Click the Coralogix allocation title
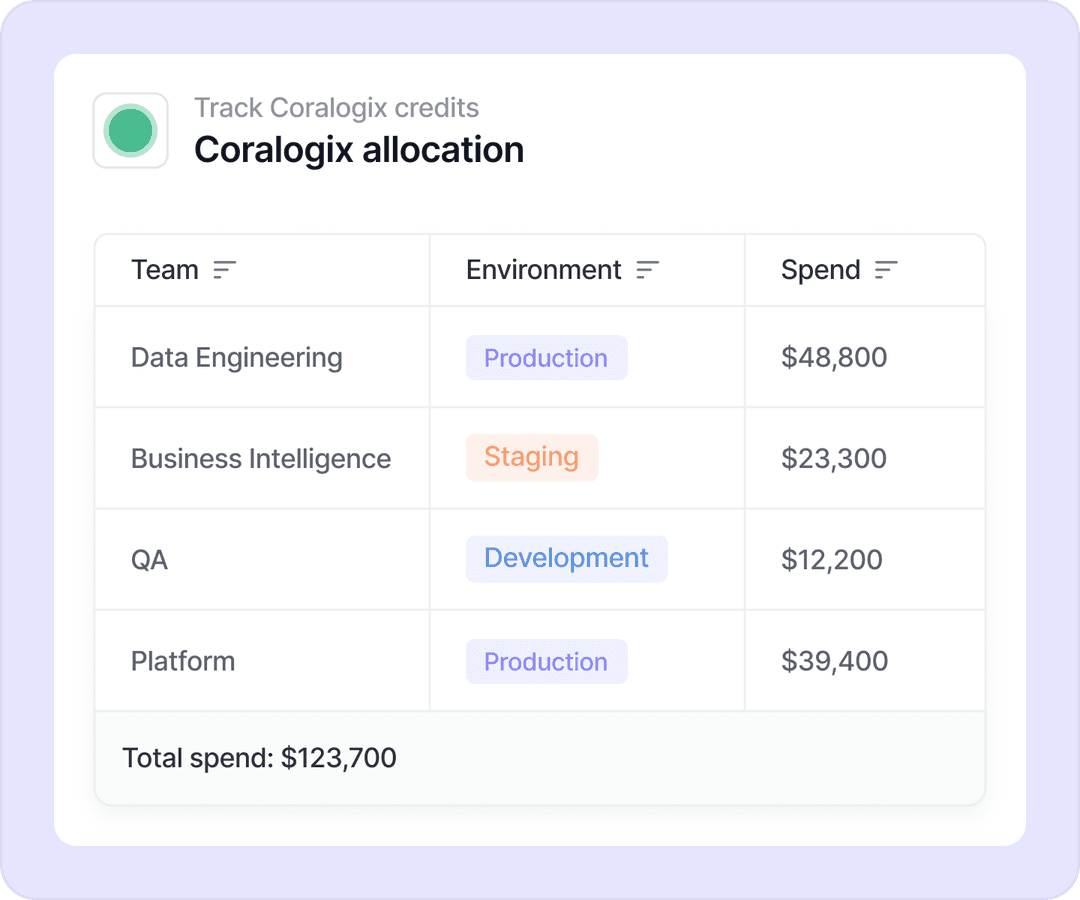Screen dimensions: 1080x900 (x=359, y=150)
